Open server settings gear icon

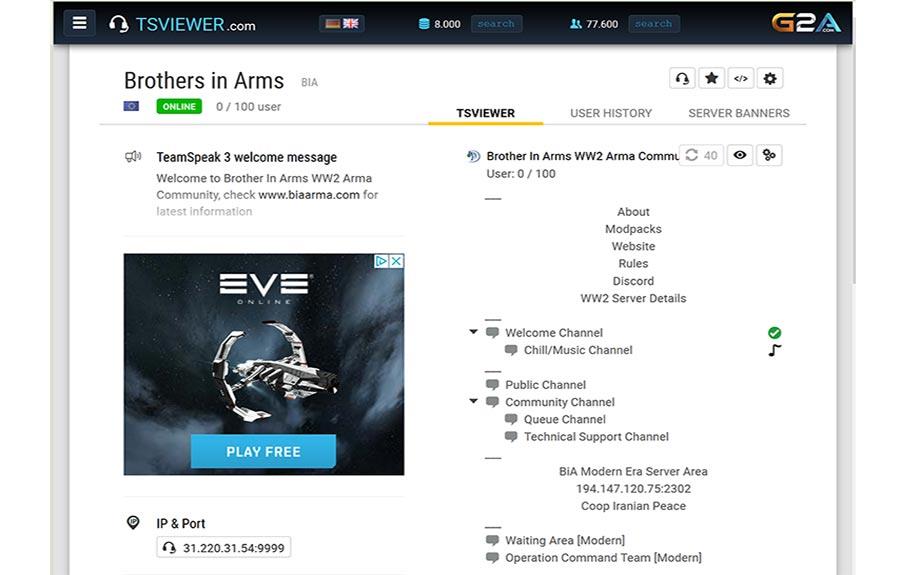click(x=770, y=79)
